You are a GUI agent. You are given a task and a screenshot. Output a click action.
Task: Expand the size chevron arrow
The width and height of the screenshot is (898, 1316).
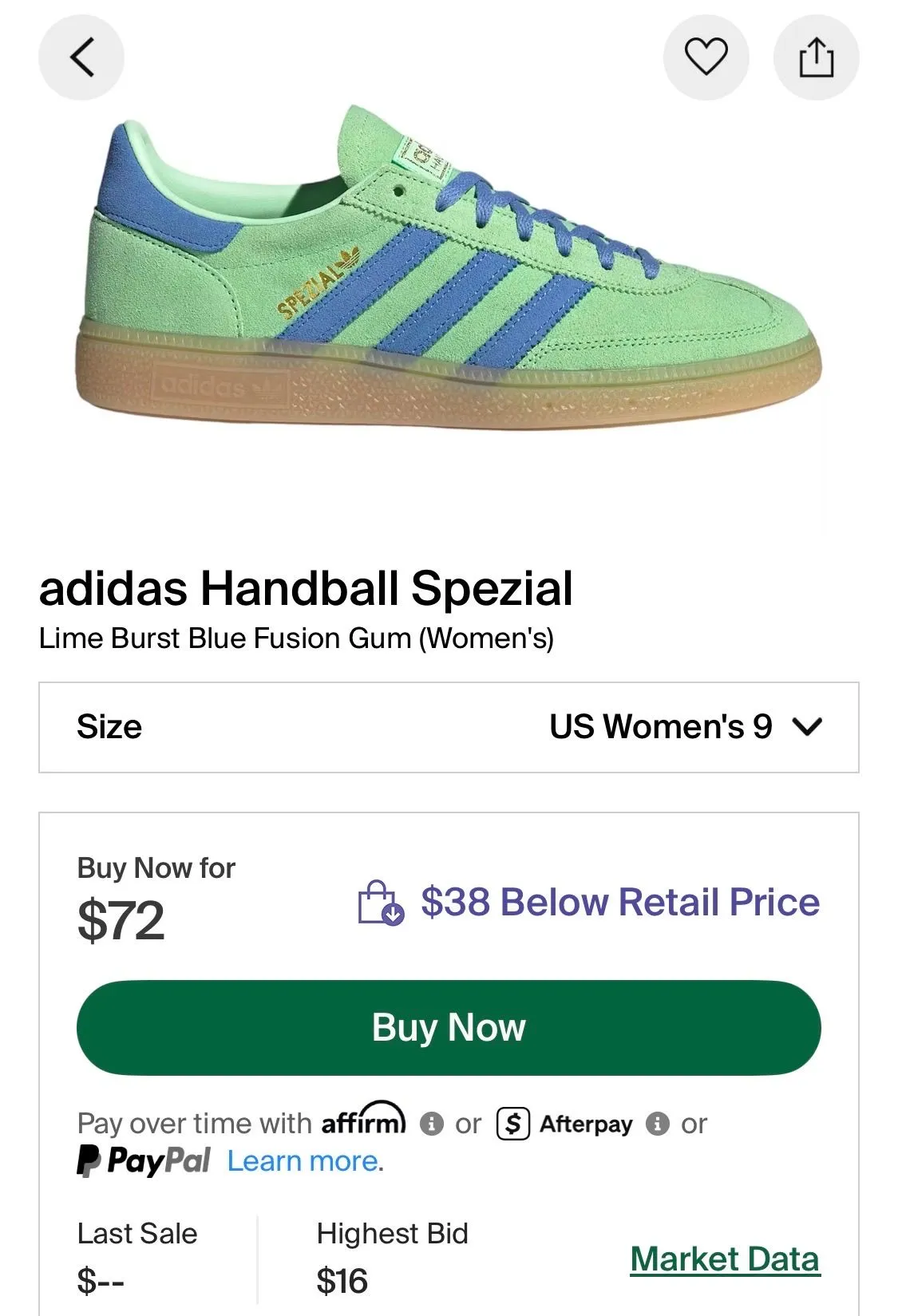click(x=807, y=727)
